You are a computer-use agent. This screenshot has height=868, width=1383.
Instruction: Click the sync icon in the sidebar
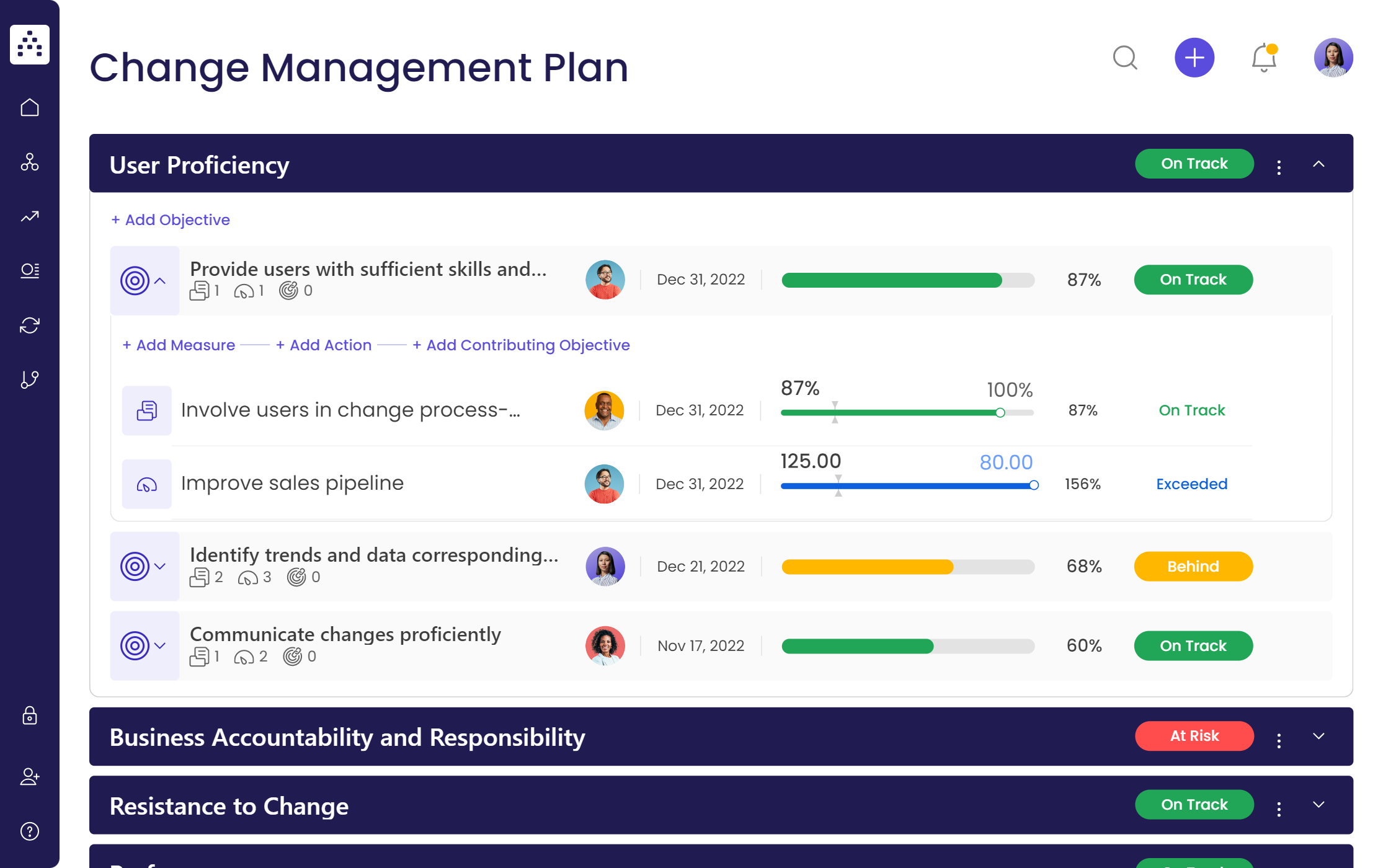(29, 325)
